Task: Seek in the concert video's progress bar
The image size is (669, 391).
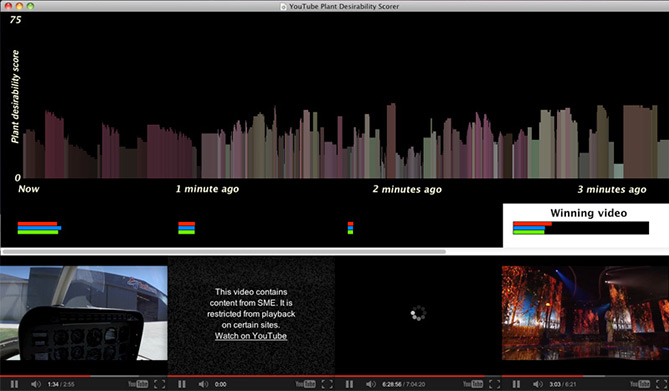Action: 585,376
